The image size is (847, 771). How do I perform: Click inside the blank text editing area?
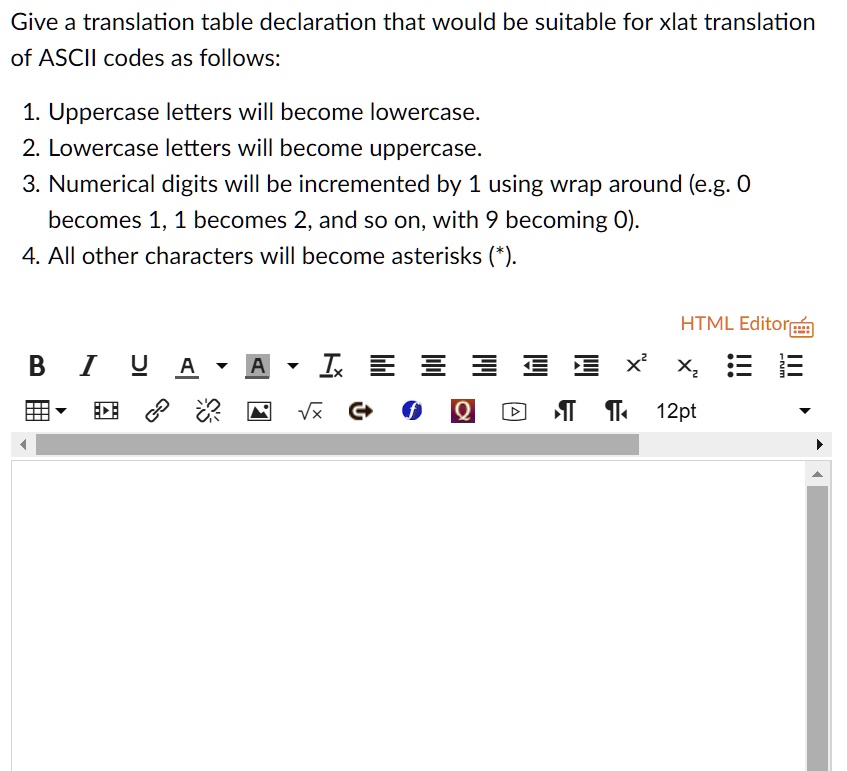tap(400, 600)
